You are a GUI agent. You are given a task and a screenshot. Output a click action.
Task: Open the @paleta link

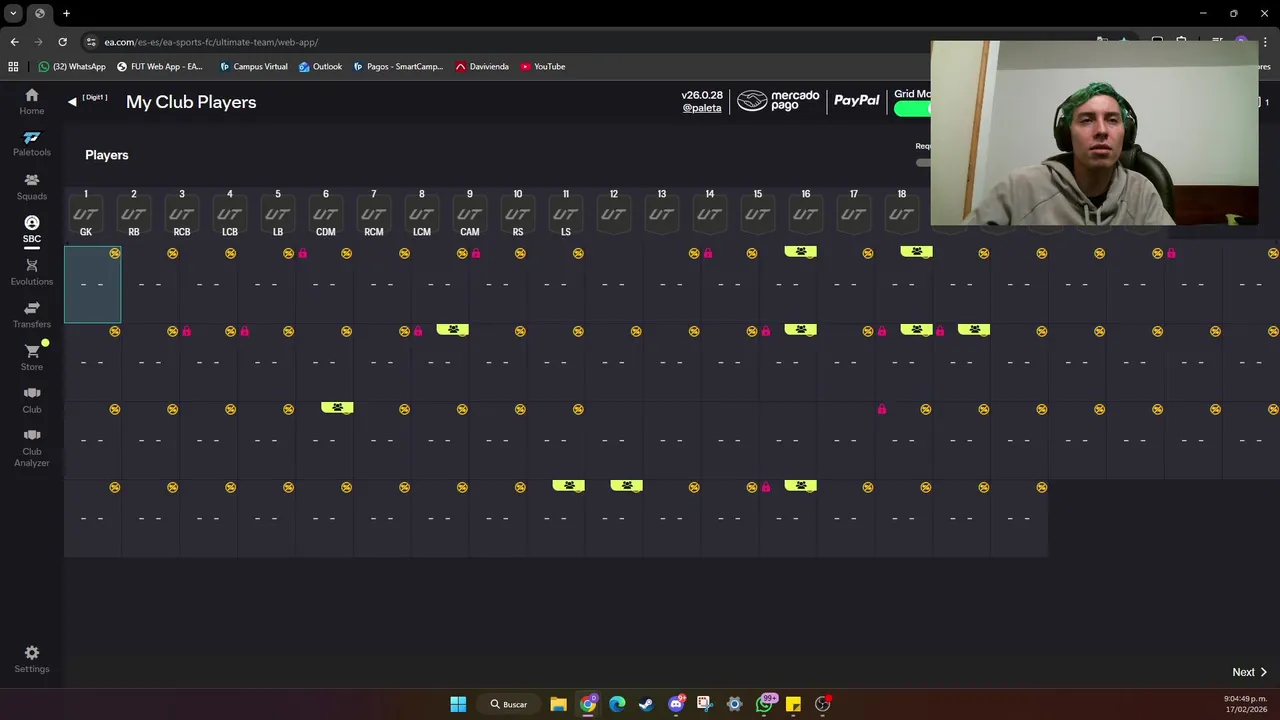tap(702, 108)
